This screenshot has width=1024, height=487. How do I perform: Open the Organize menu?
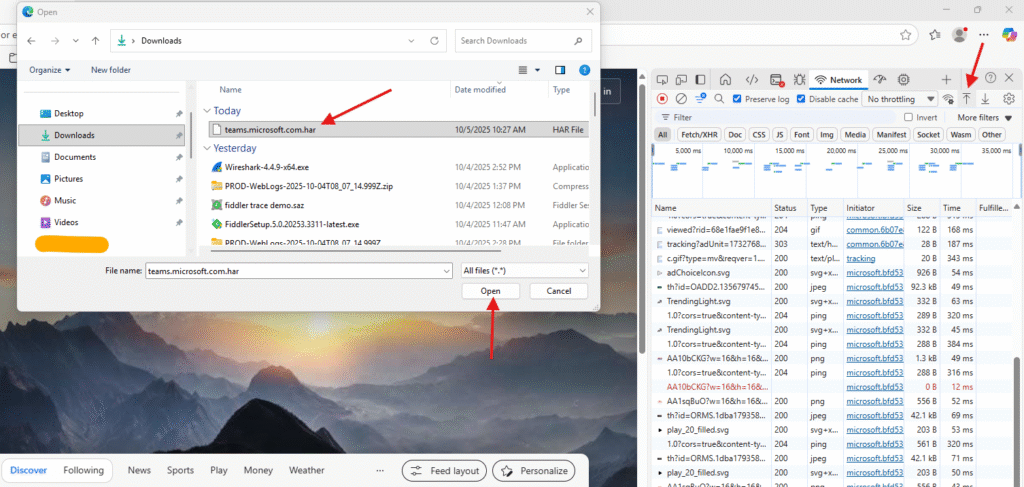(x=50, y=70)
